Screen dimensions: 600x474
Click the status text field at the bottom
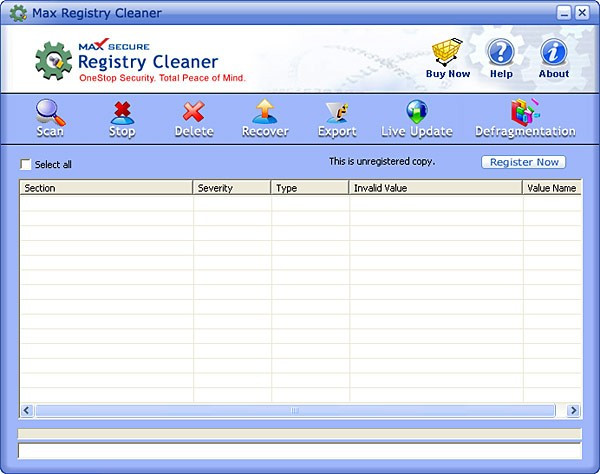tap(300, 451)
